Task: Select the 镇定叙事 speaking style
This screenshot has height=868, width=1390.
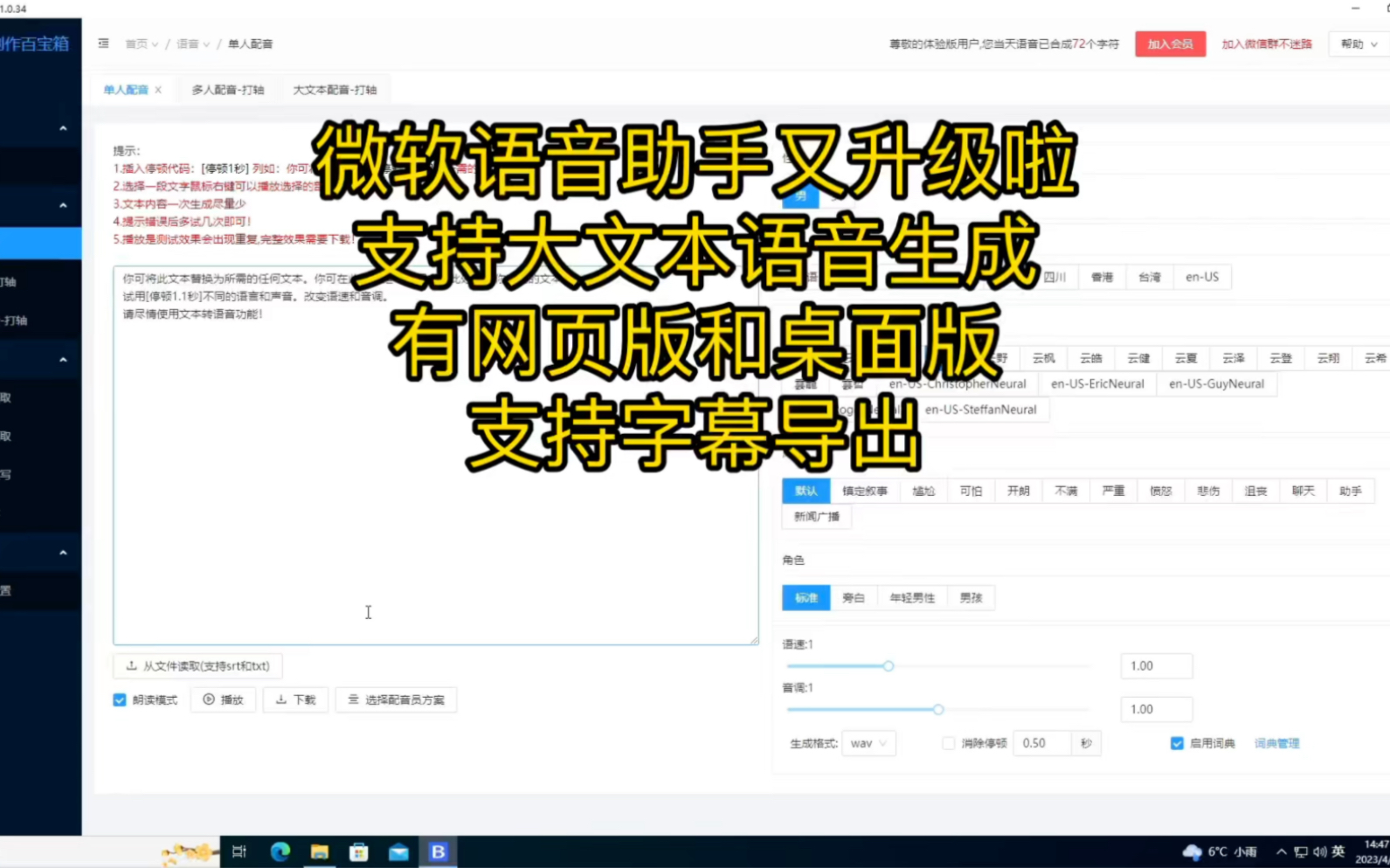Action: pos(865,491)
